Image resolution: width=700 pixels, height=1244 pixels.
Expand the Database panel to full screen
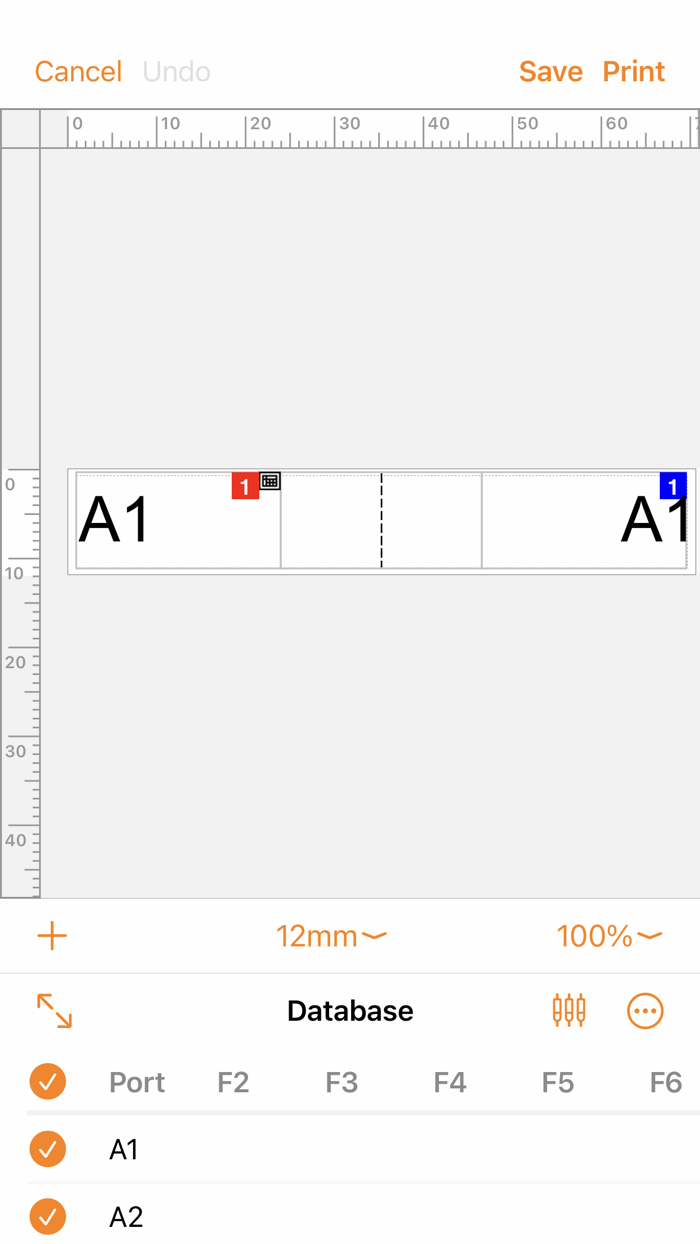pos(56,1011)
